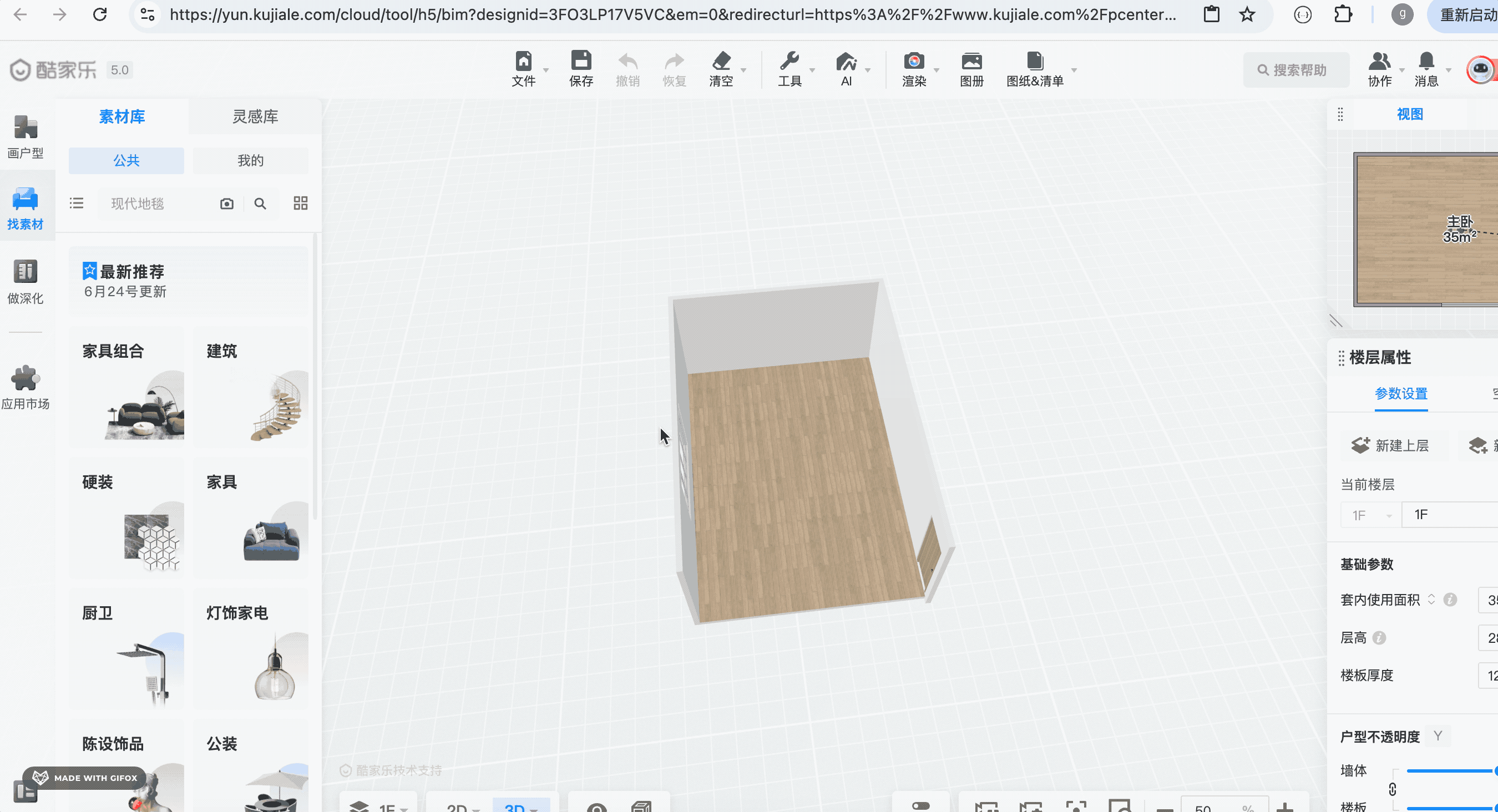Expand the 清空 dropdown arrow
1498x812 pixels.
[743, 70]
